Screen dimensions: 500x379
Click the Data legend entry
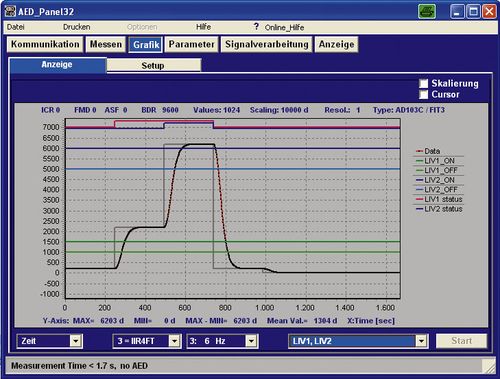428,151
